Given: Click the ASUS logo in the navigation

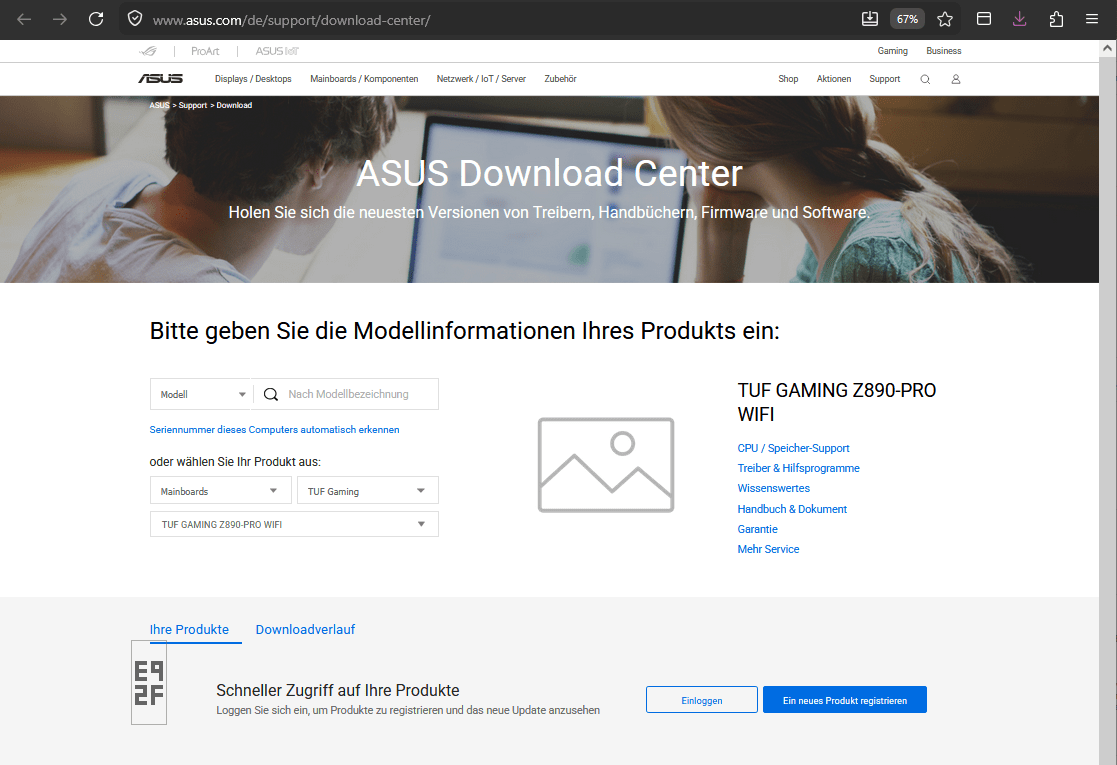Looking at the screenshot, I should coord(160,79).
